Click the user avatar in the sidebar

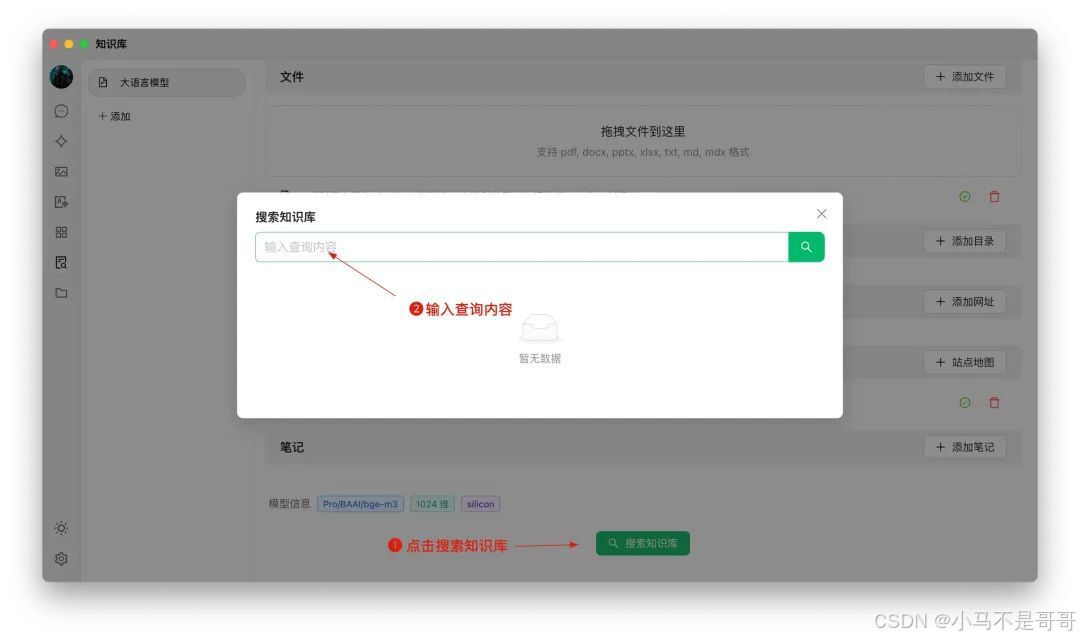61,76
